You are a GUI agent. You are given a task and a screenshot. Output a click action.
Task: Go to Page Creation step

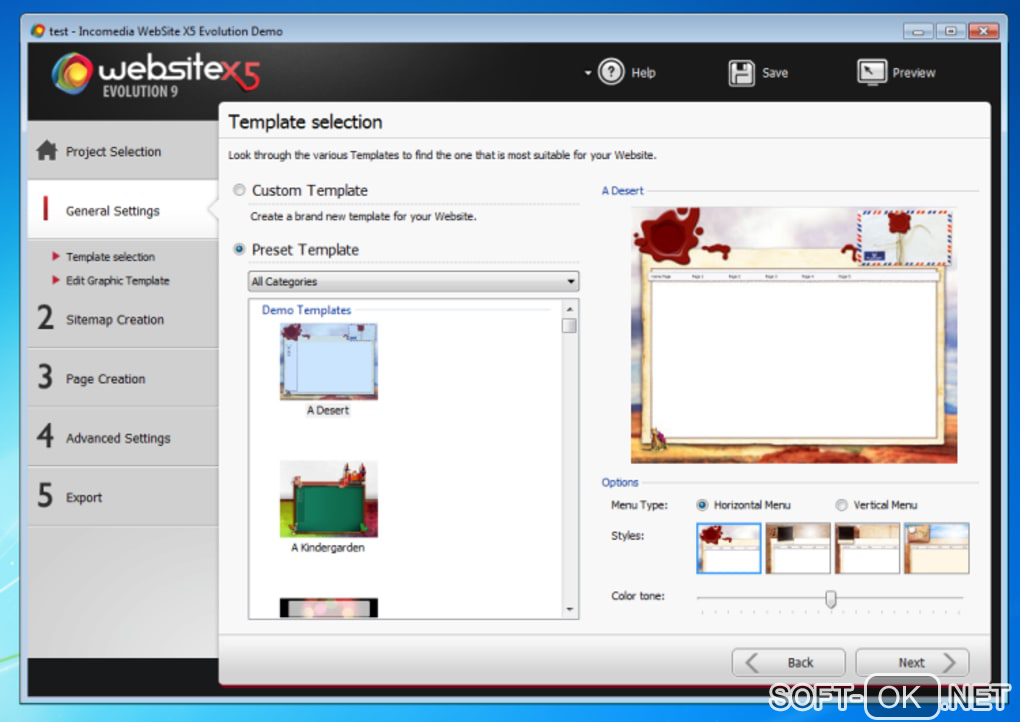click(123, 378)
